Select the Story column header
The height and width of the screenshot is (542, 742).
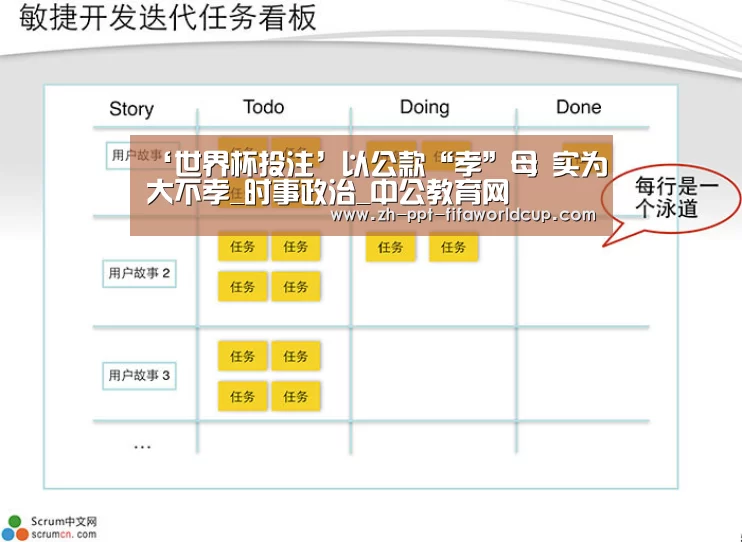coord(132,109)
